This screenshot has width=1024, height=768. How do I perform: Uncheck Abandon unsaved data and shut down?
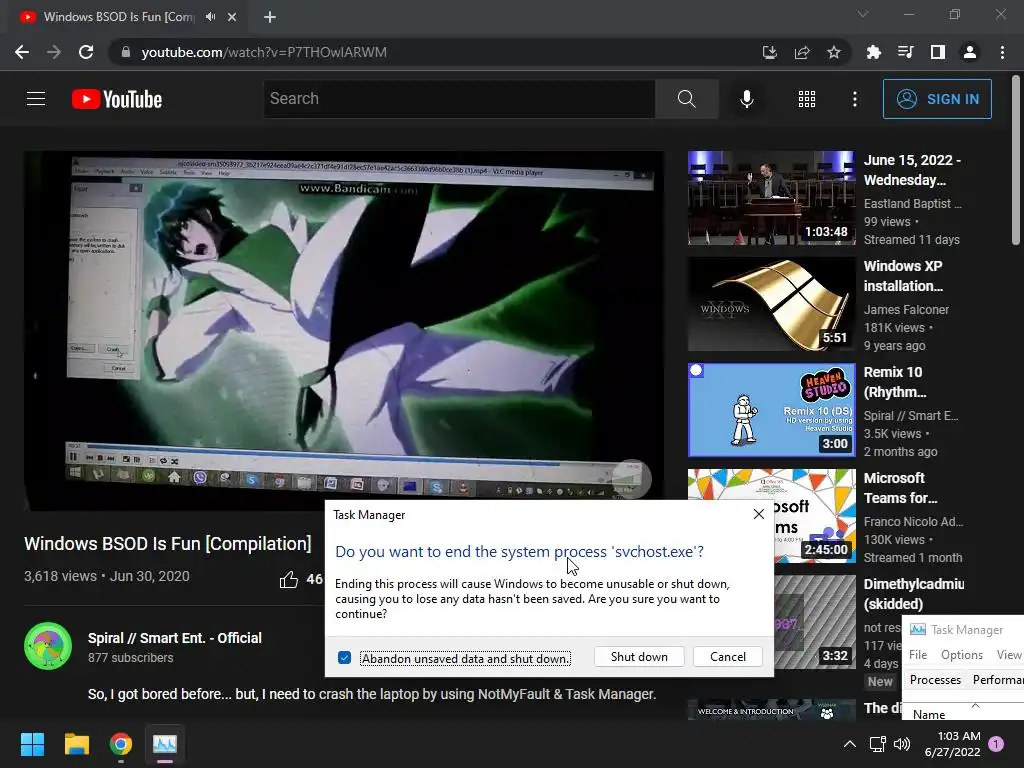coord(344,658)
